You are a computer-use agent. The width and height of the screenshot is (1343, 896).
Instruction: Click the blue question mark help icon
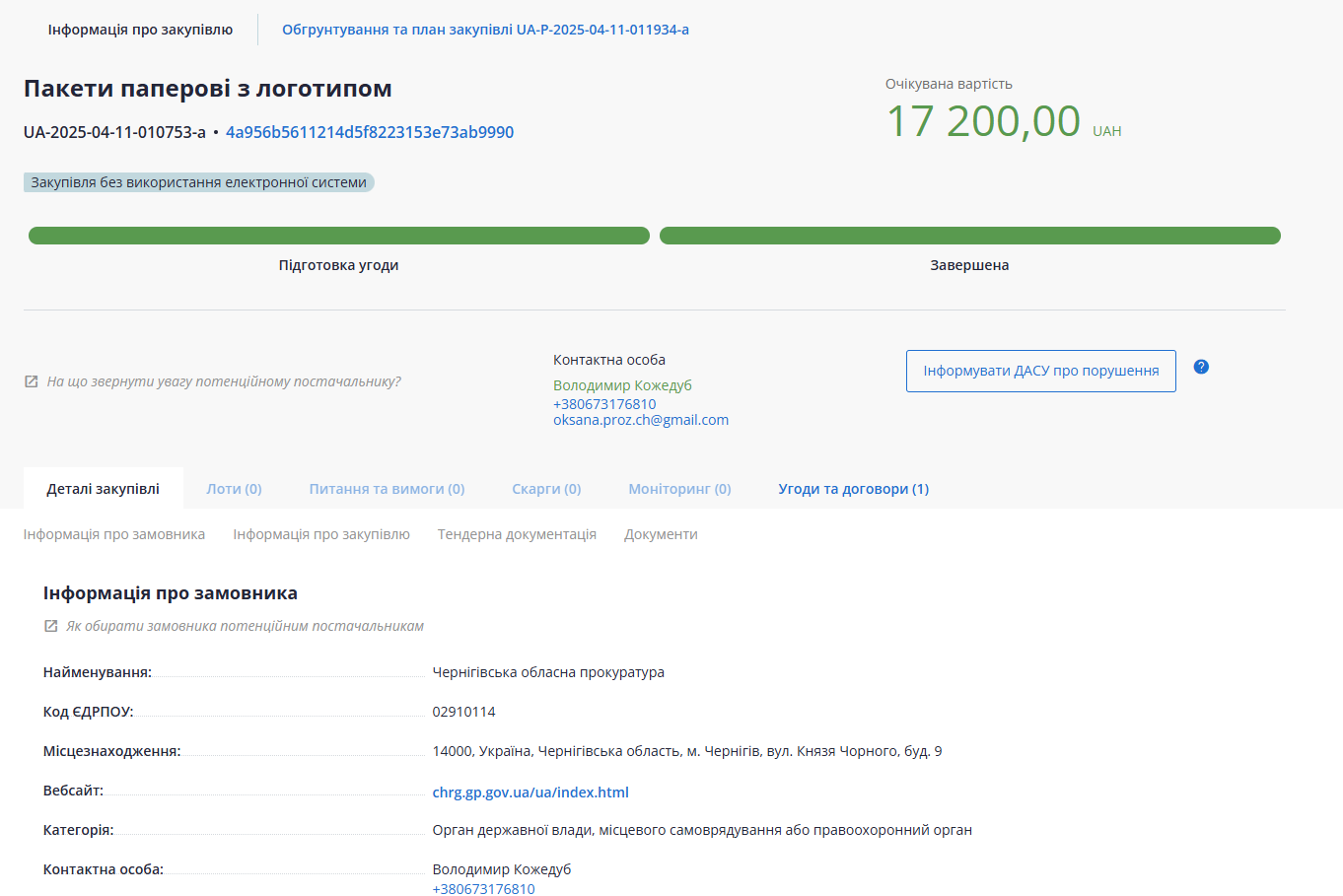pyautogui.click(x=1200, y=367)
